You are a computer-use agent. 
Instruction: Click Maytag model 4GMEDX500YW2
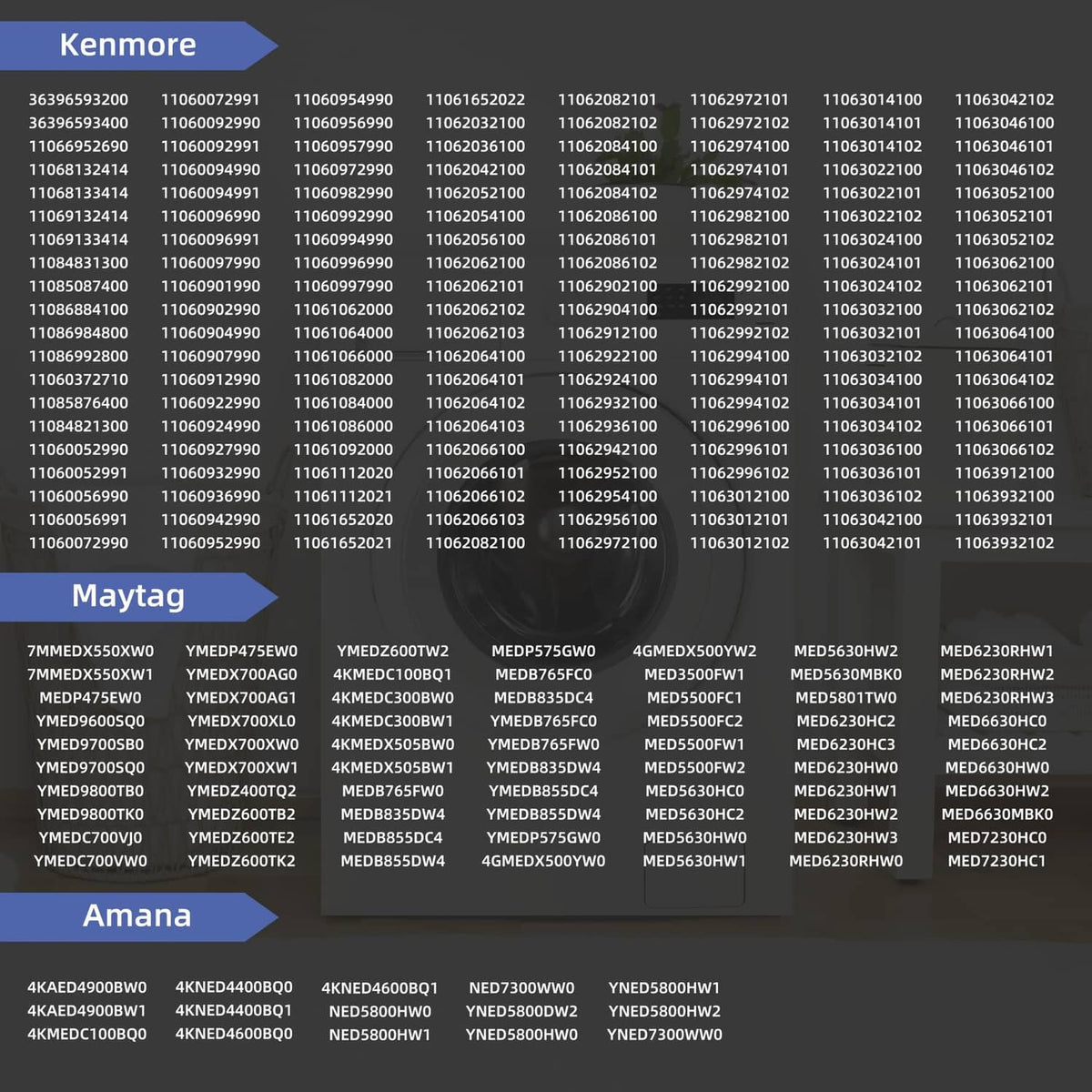pos(694,651)
